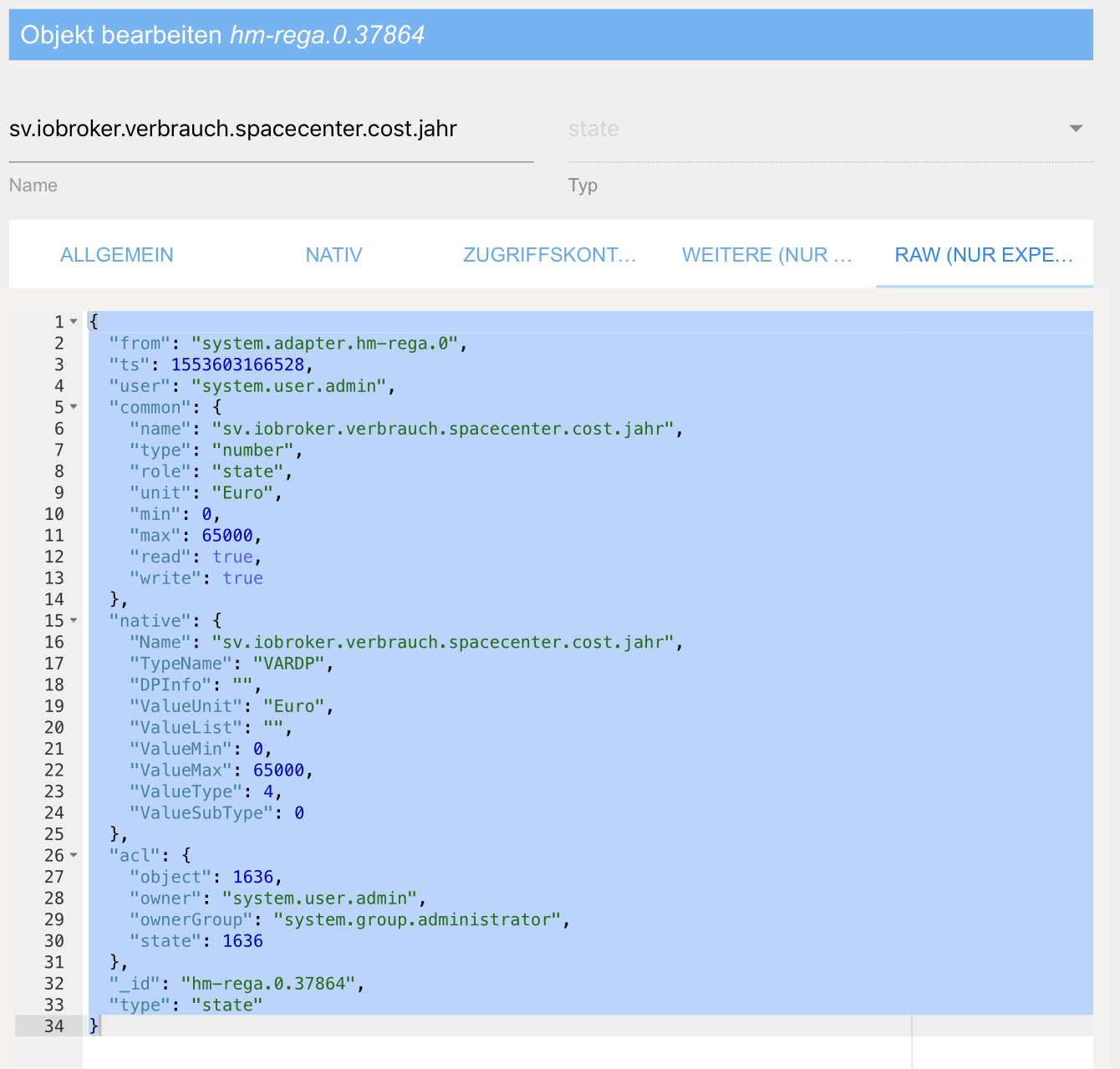This screenshot has width=1120, height=1069.
Task: Switch to the NATIV tab
Action: [333, 255]
